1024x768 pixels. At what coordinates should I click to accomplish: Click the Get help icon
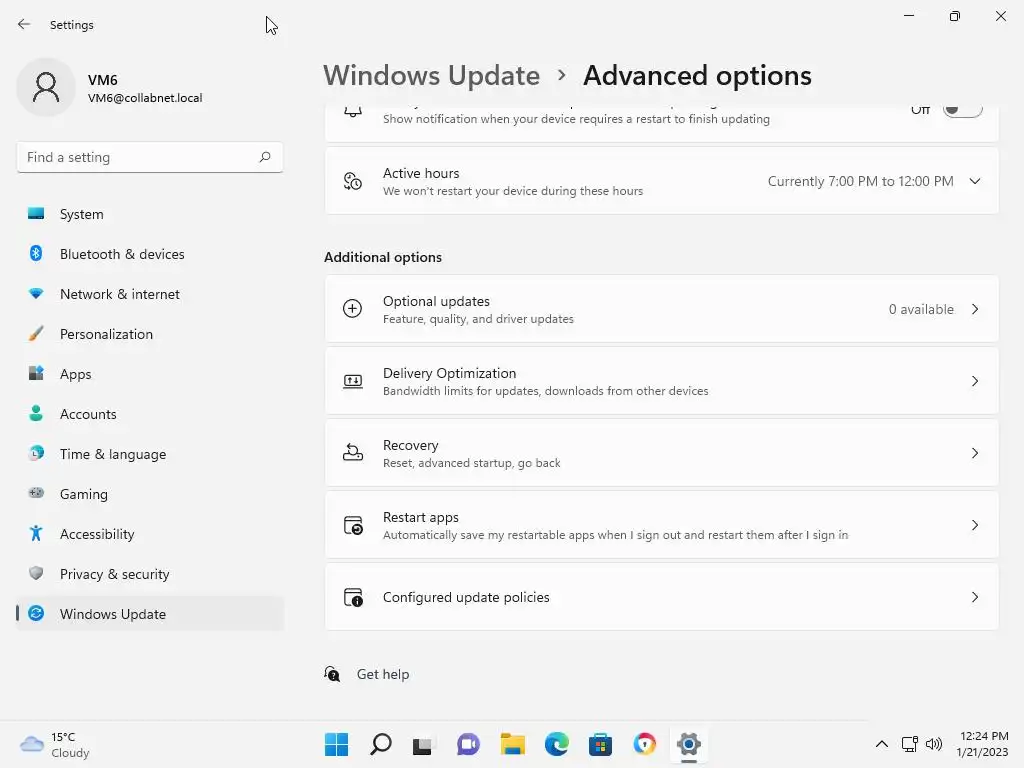pos(332,674)
